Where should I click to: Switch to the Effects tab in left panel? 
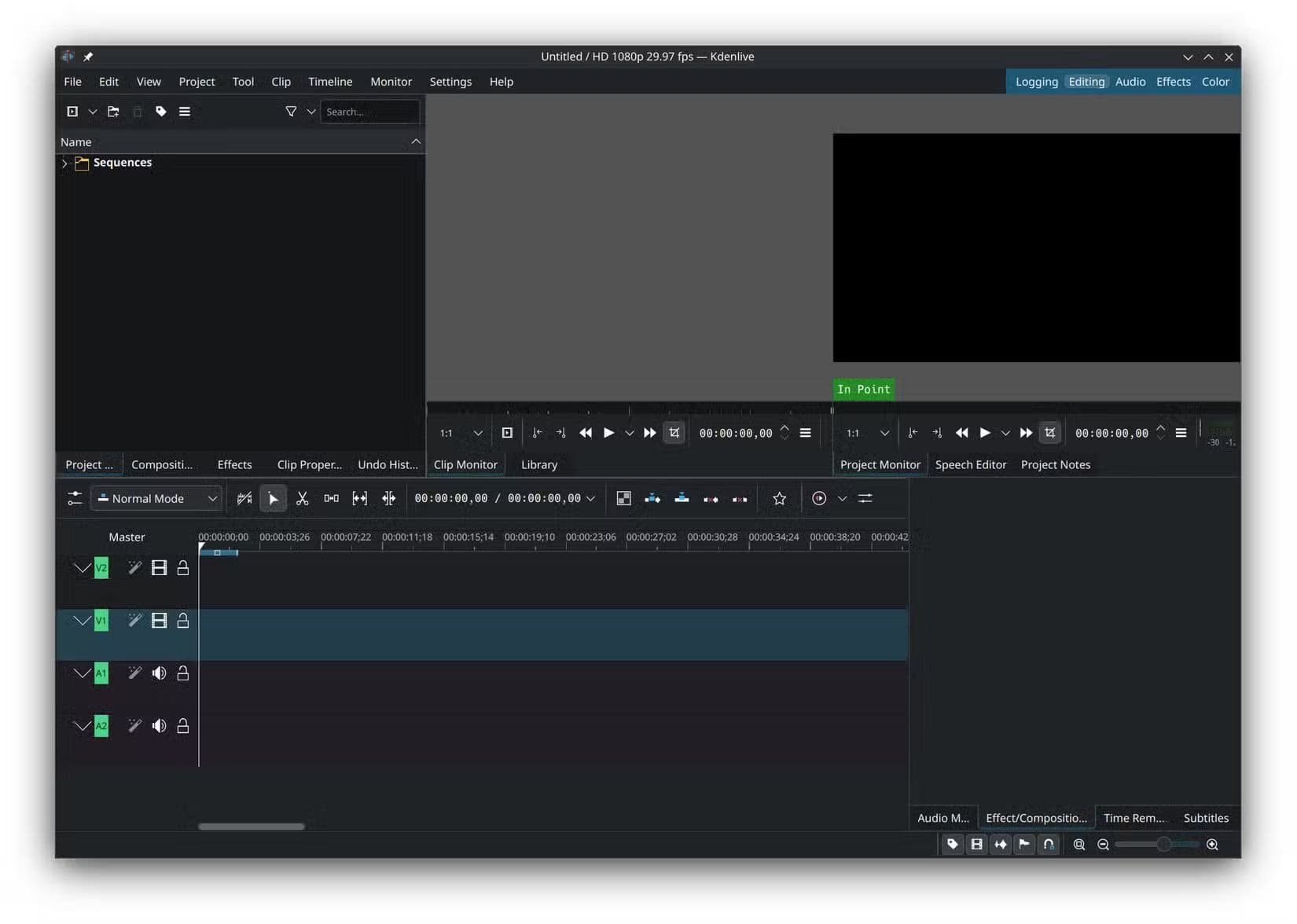click(x=234, y=464)
